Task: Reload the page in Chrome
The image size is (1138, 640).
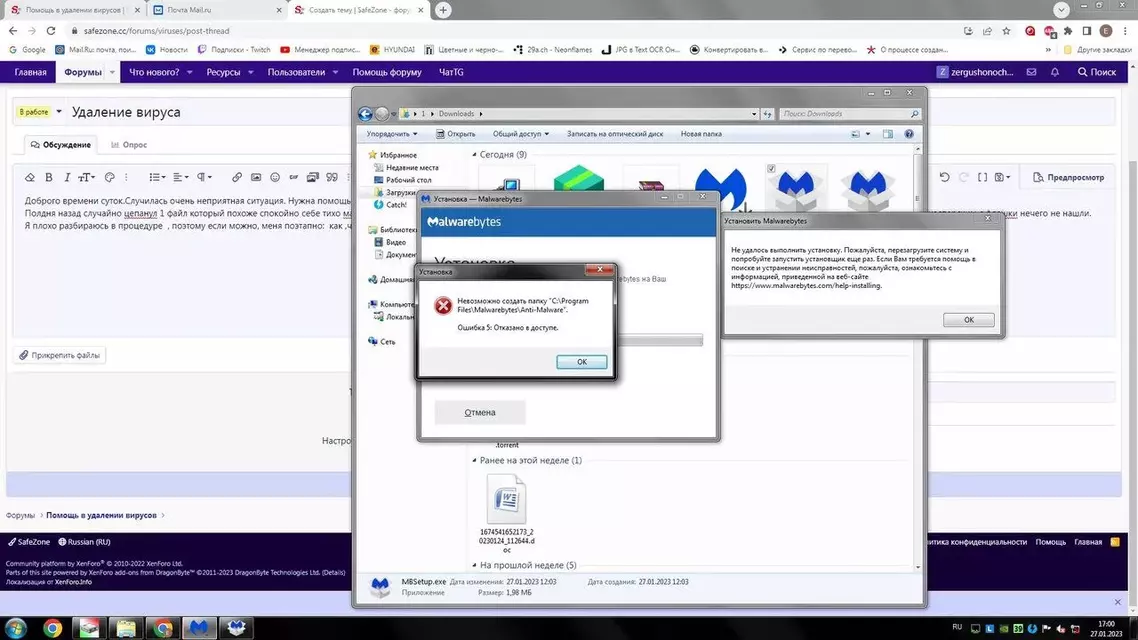Action: tap(51, 30)
